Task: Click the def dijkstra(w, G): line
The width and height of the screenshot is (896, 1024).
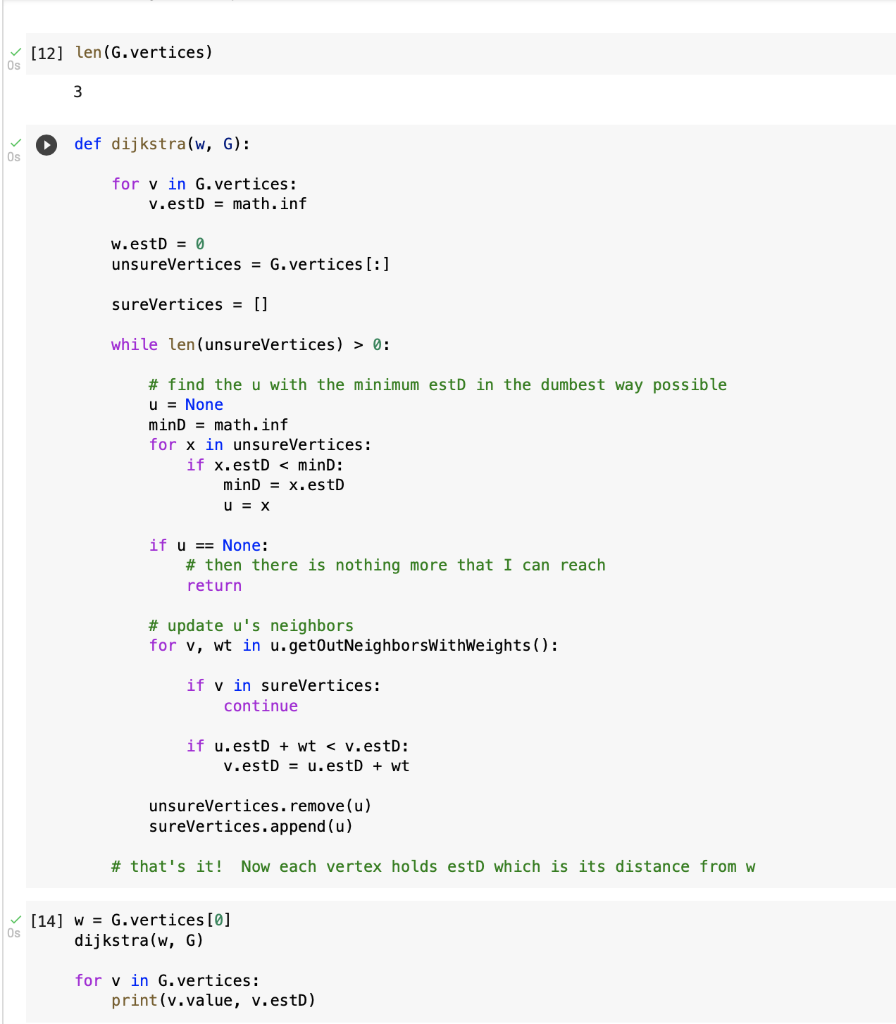Action: click(x=162, y=144)
